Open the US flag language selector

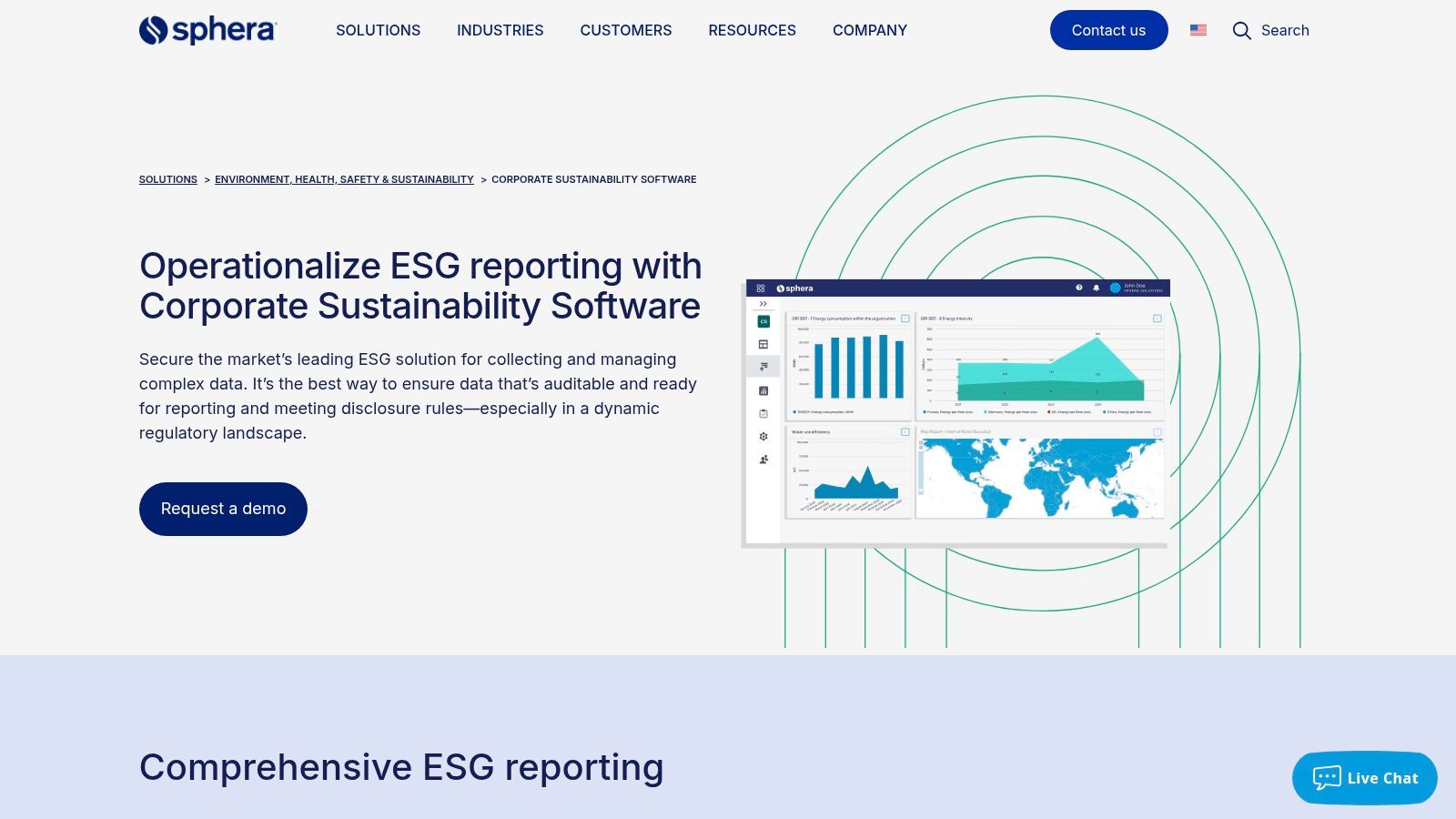(x=1198, y=30)
